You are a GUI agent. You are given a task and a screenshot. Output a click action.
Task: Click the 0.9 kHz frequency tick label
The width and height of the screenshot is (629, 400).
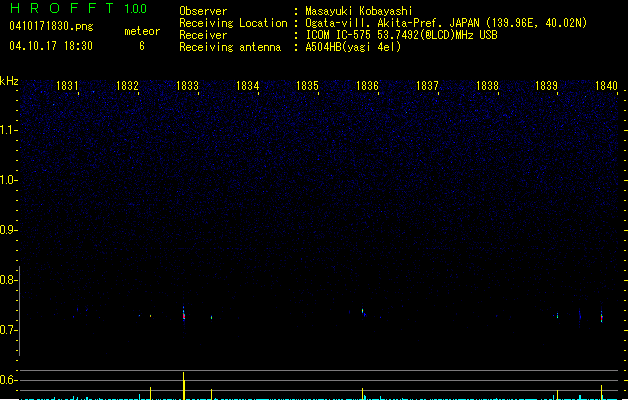click(7, 230)
